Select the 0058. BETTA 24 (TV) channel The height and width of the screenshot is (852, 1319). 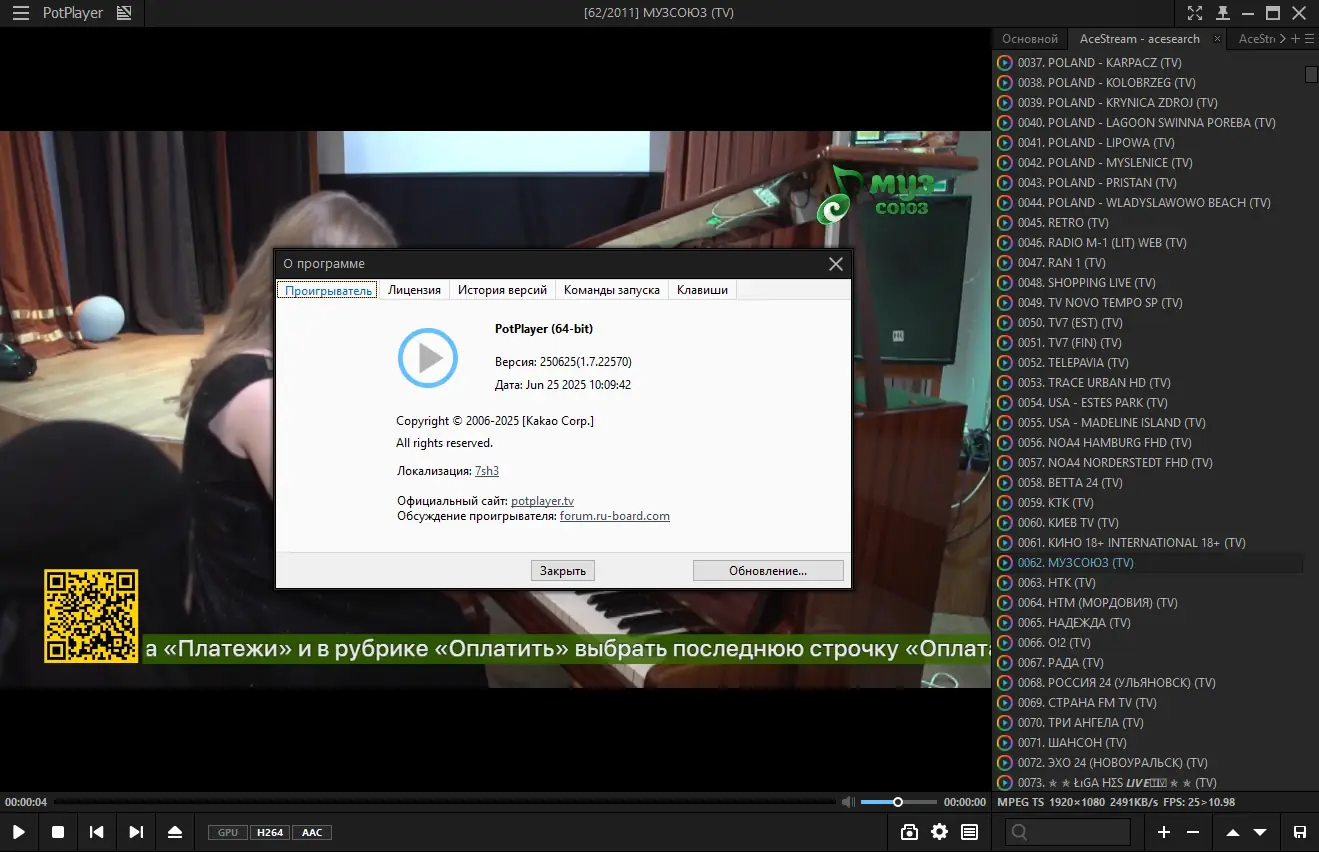[1149, 483]
